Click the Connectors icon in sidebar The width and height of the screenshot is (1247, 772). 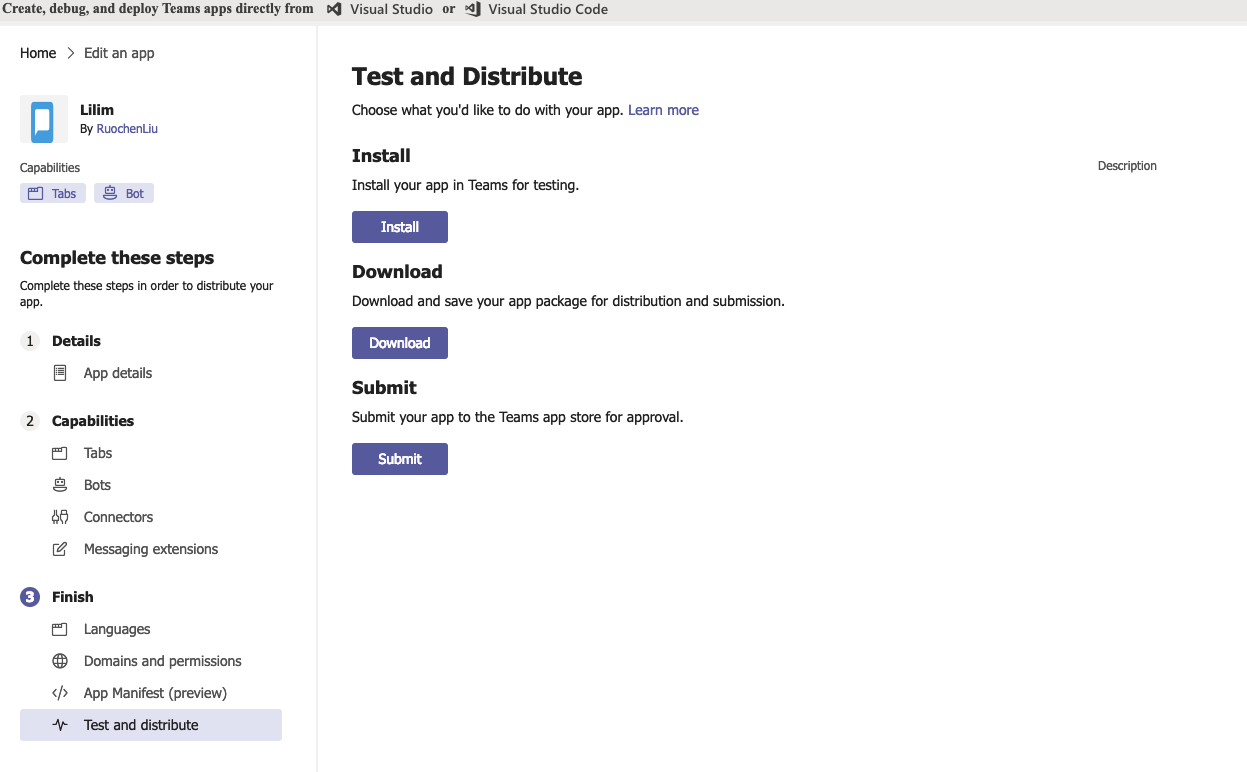pos(60,517)
